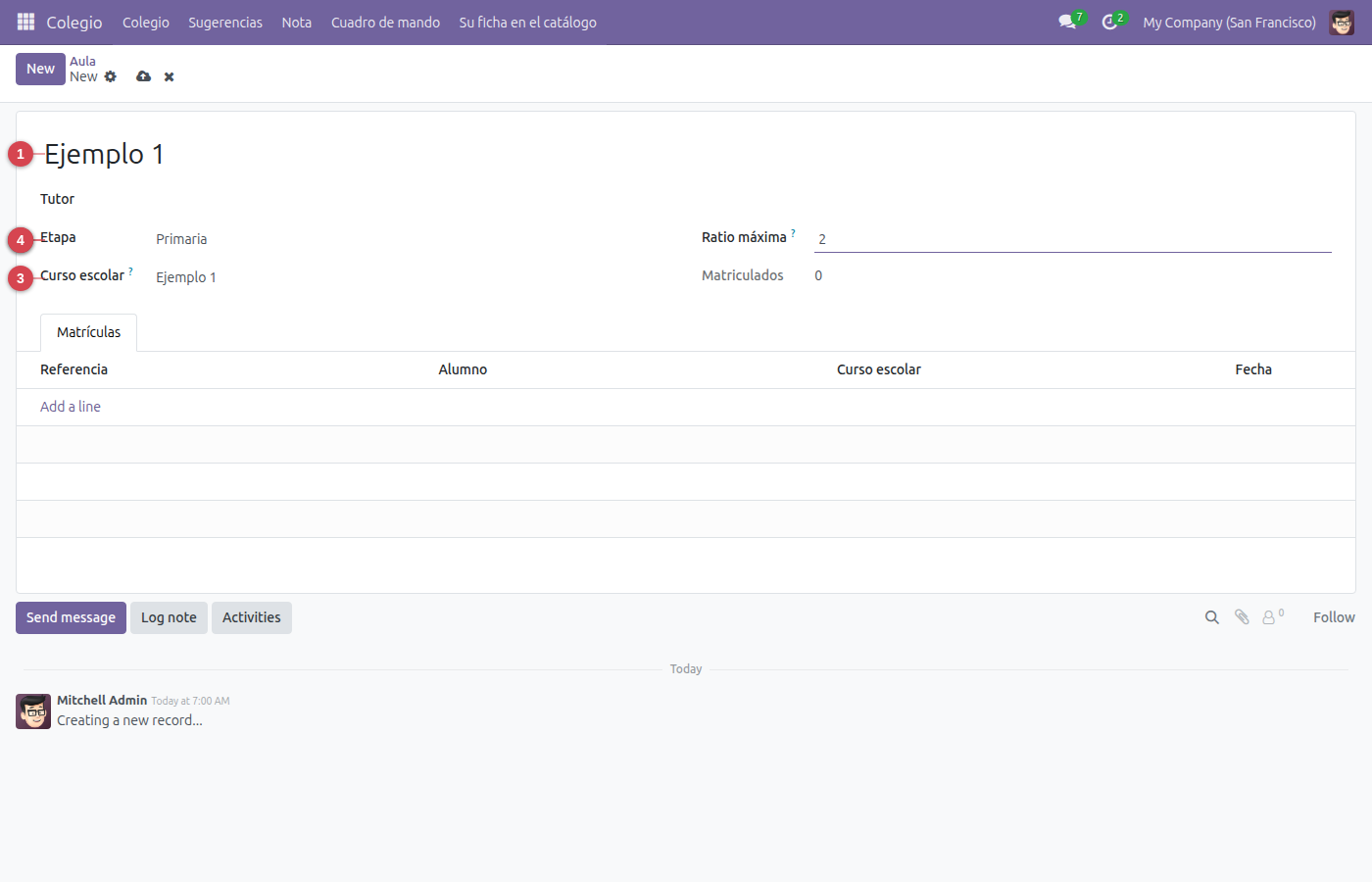Open Mitchell Admin user avatar menu

point(1342,22)
